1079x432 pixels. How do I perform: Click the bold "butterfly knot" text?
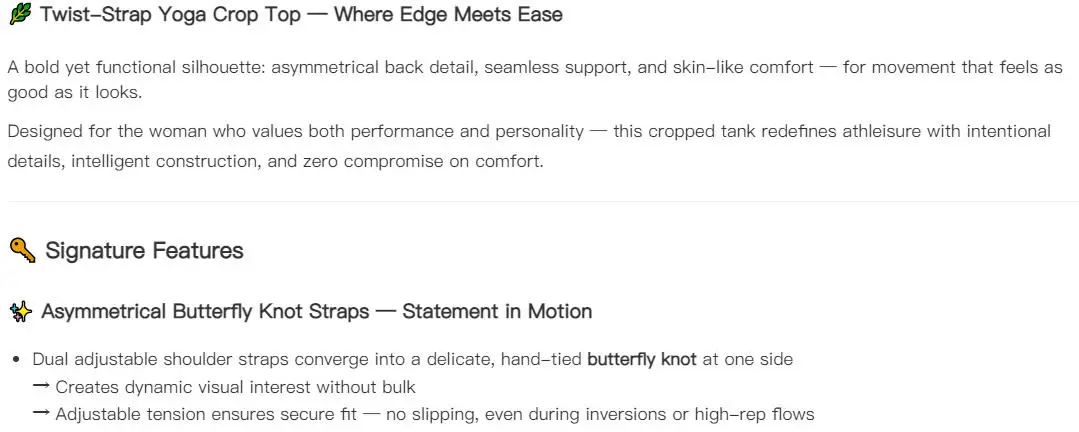[x=641, y=359]
